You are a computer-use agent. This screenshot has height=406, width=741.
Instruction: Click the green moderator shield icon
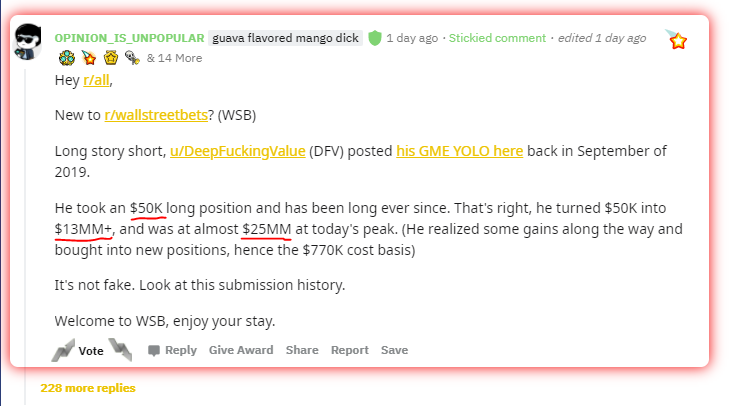click(x=375, y=38)
